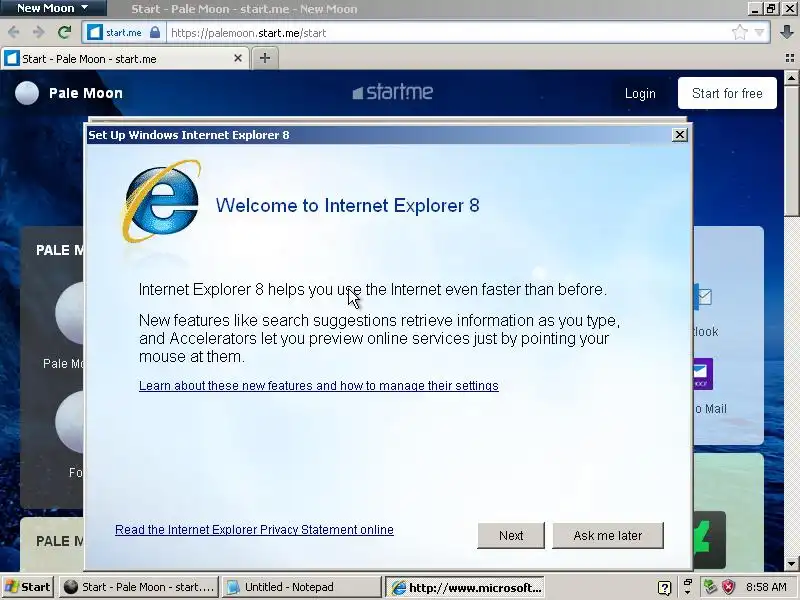Click the Start for free button

click(x=727, y=93)
